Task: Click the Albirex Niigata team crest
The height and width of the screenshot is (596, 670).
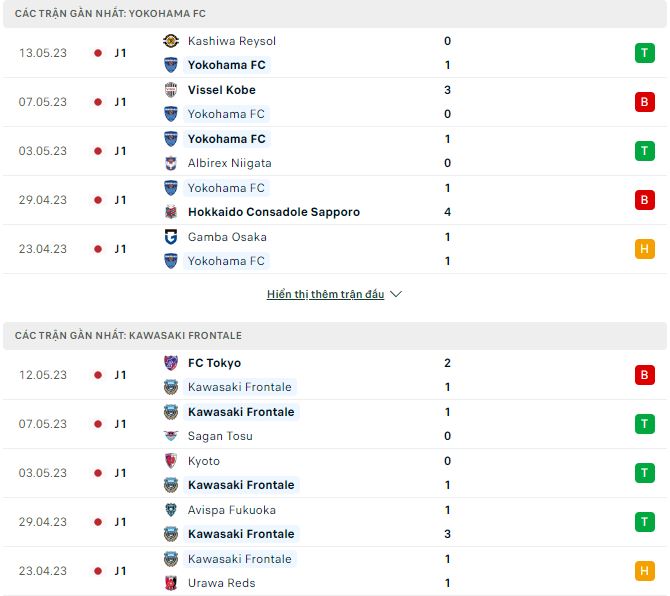Action: tap(170, 163)
